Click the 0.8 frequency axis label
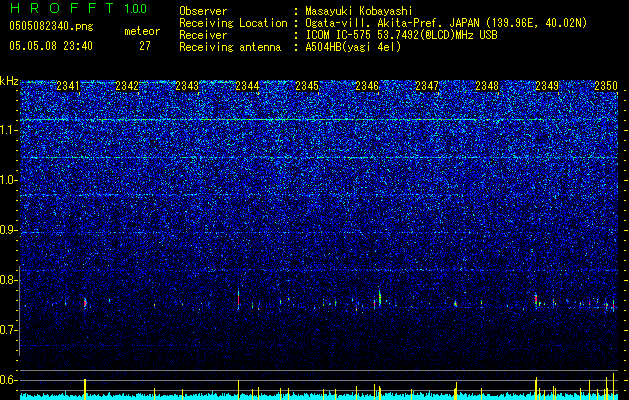 (9, 280)
